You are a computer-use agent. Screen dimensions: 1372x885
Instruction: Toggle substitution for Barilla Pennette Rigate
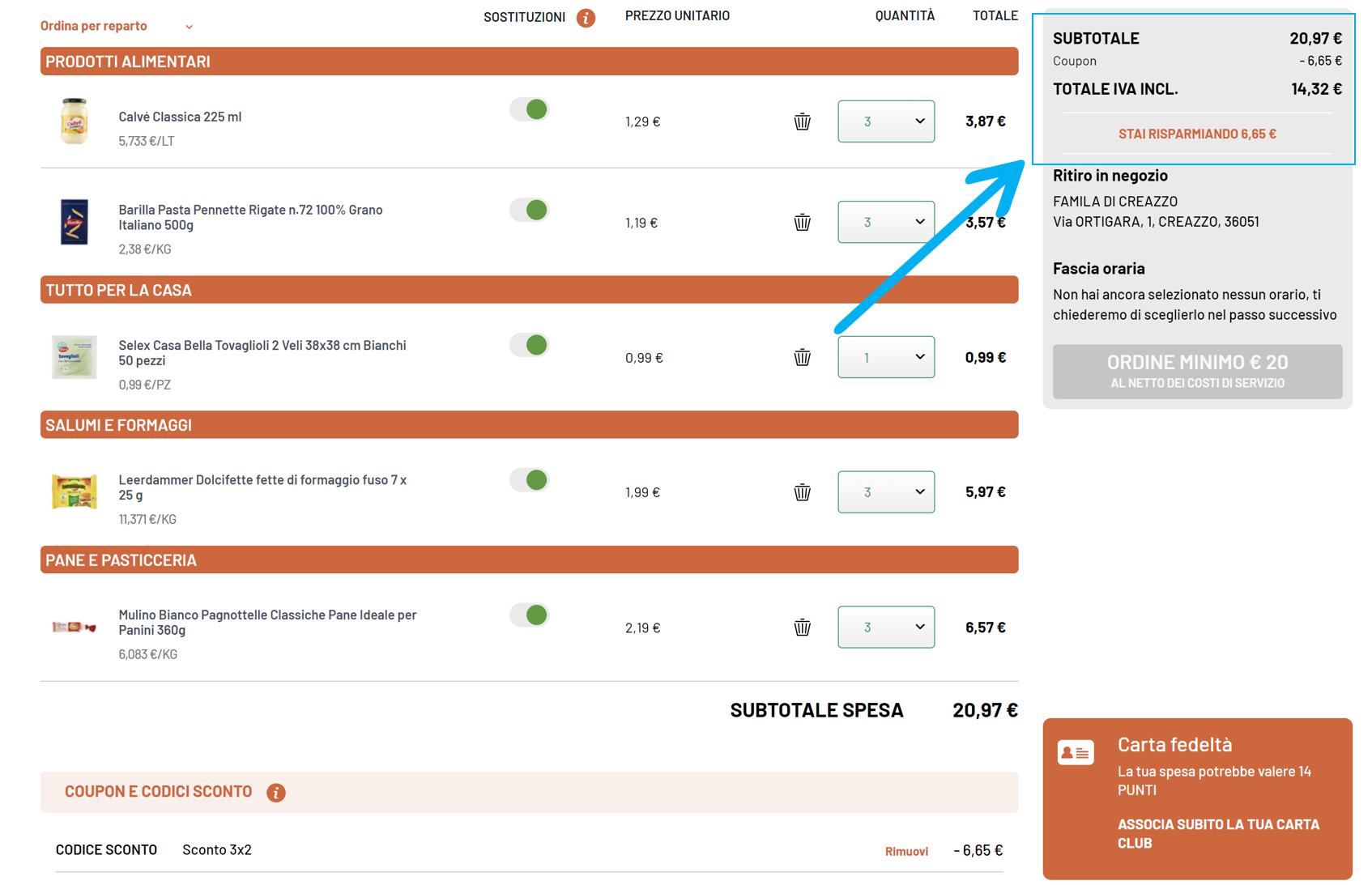pyautogui.click(x=530, y=211)
